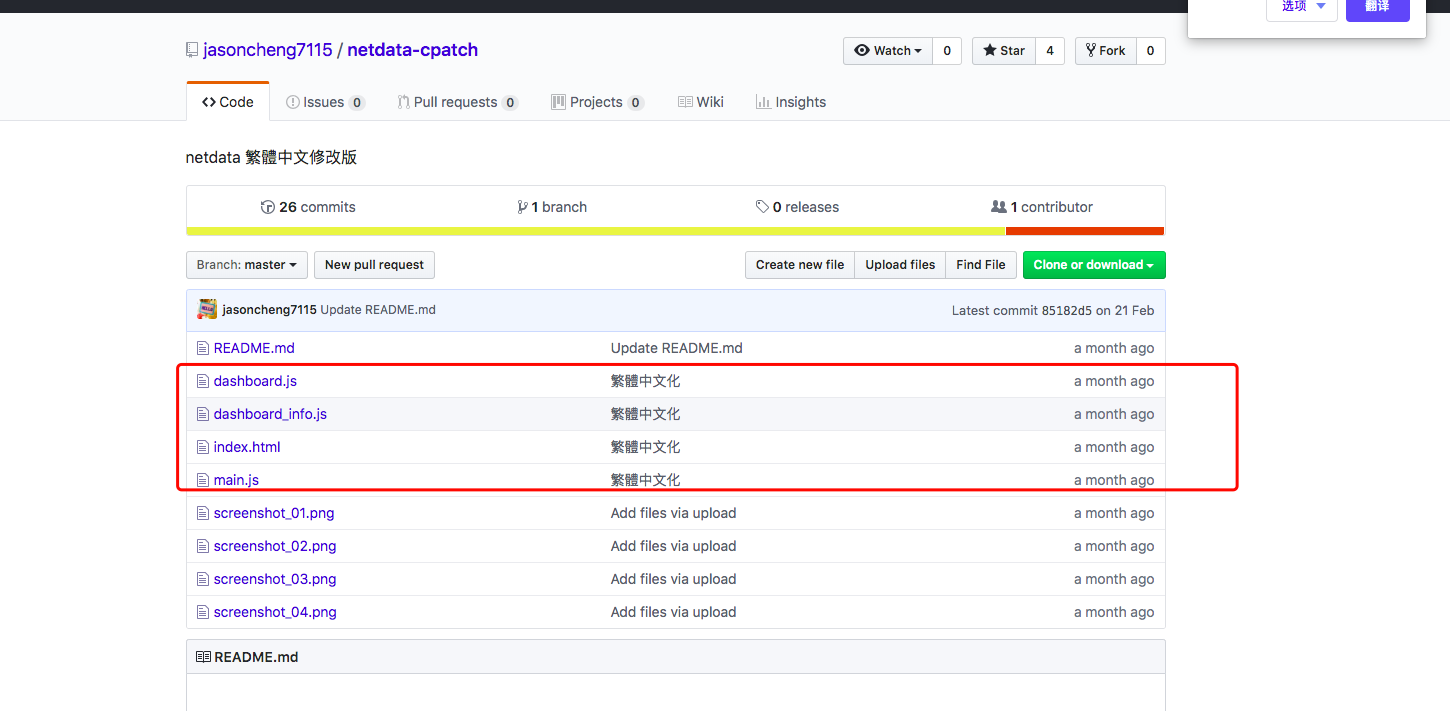This screenshot has width=1450, height=711.
Task: Click the tag icon beside 0 releases
Action: (763, 207)
